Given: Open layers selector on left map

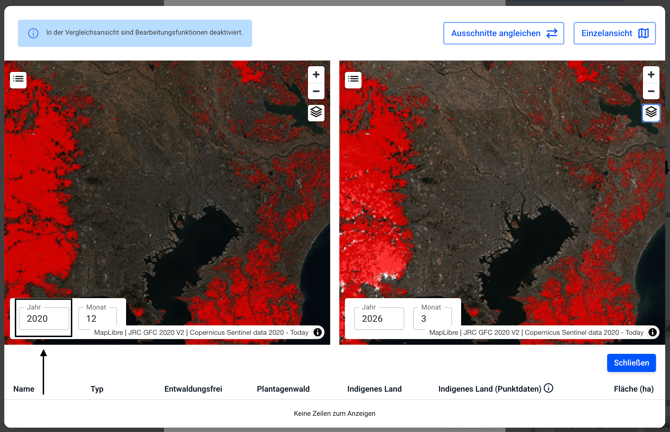Looking at the screenshot, I should pos(316,112).
